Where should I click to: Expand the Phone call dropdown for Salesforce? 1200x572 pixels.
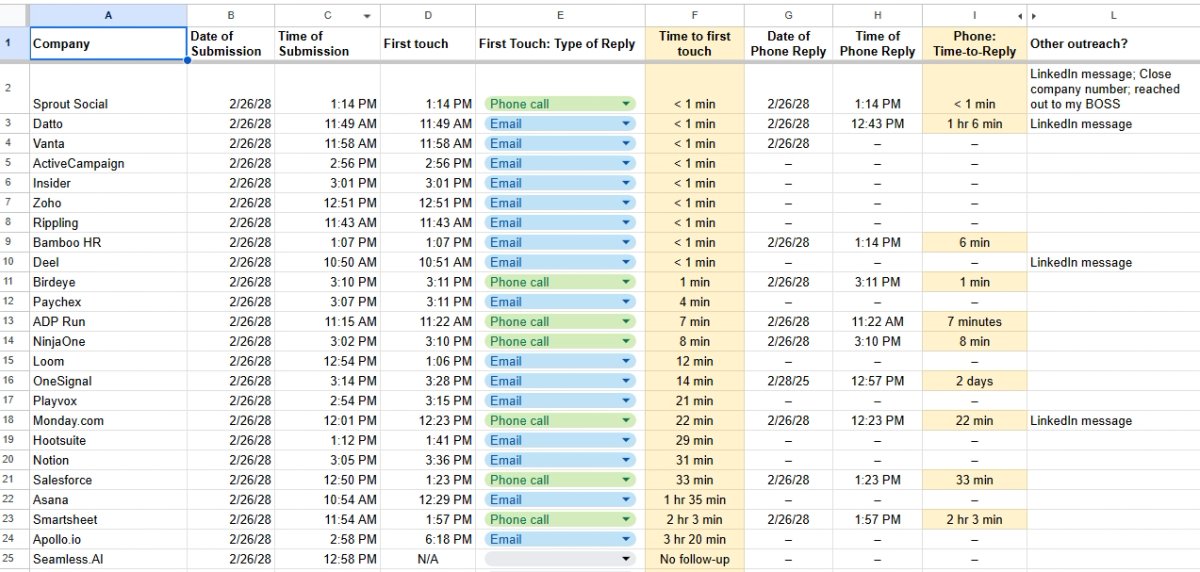(x=626, y=480)
